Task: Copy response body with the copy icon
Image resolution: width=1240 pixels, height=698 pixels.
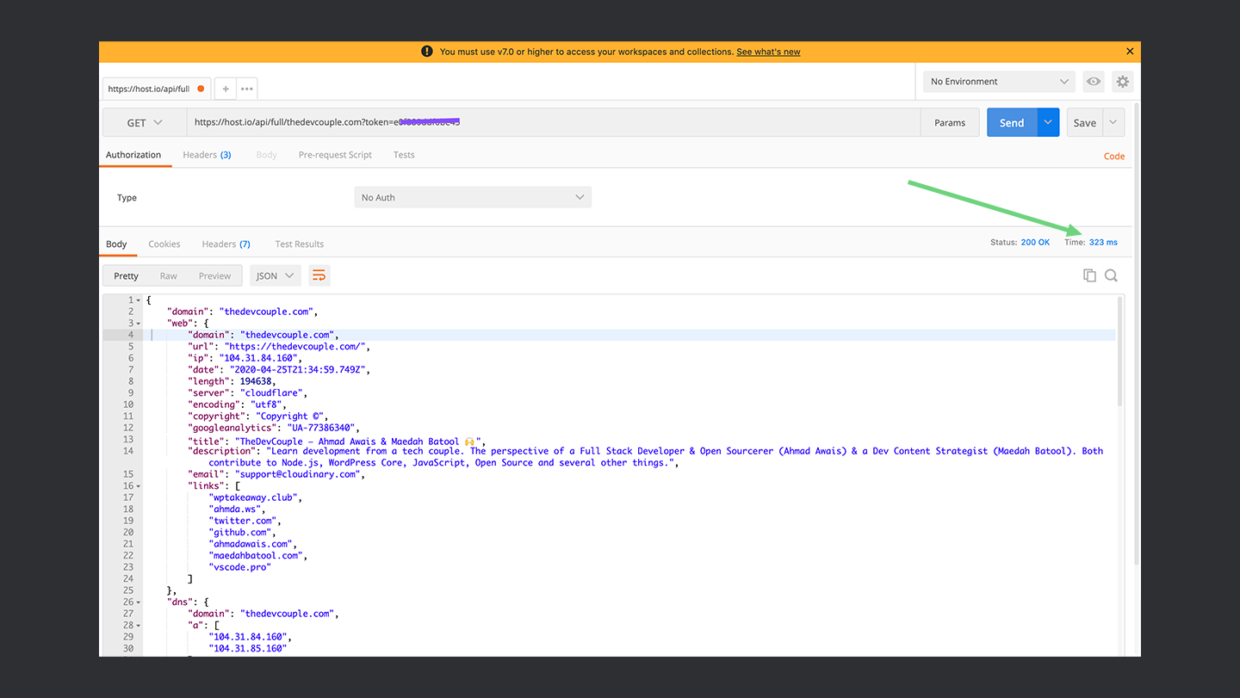Action: tap(1089, 276)
